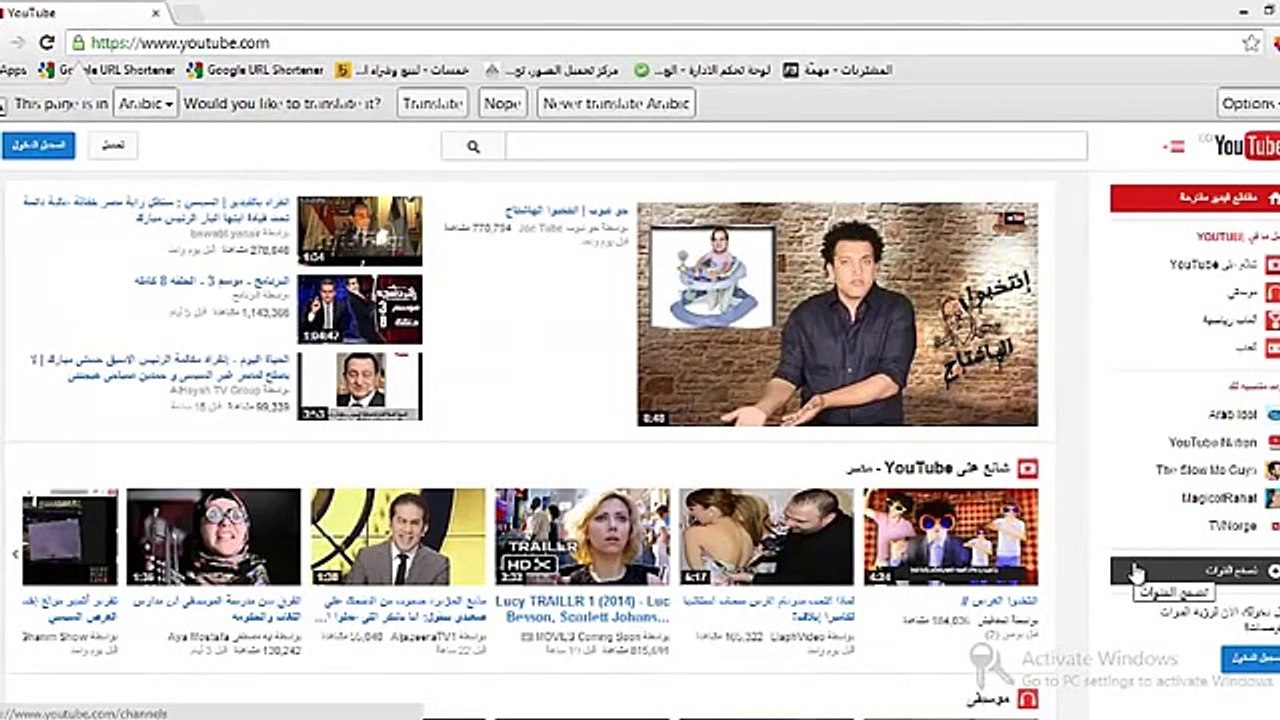Click the Translate button
Image resolution: width=1280 pixels, height=720 pixels.
click(x=433, y=104)
